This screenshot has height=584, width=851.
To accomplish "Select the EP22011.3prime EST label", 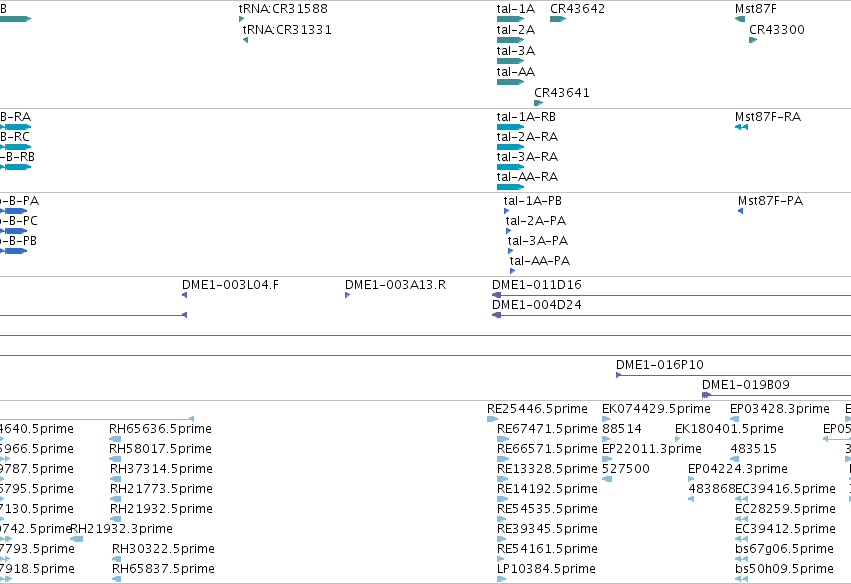I will [x=652, y=449].
